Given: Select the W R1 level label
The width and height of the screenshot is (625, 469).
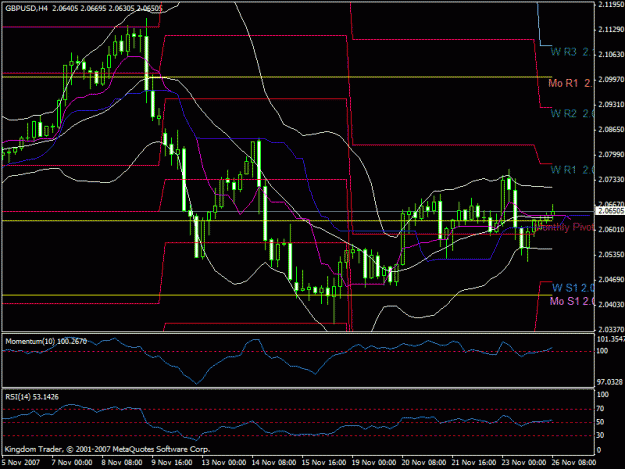Looking at the screenshot, I should click(572, 170).
